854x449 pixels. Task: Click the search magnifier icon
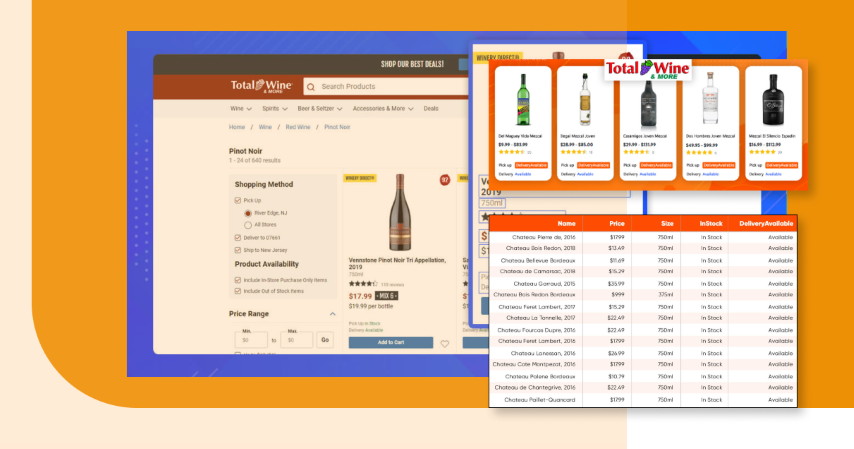tap(311, 87)
